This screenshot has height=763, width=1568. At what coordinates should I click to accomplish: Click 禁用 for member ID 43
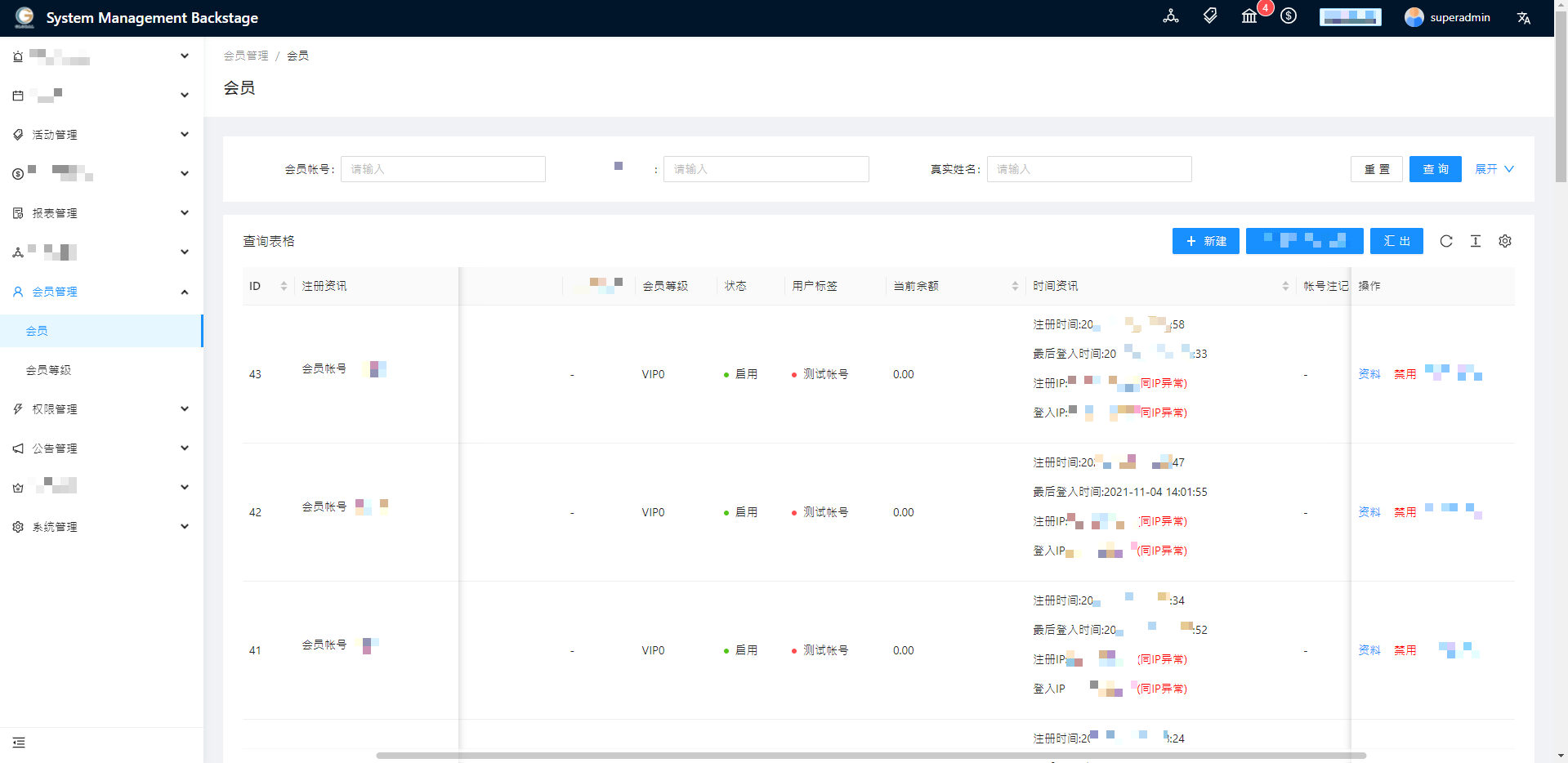(1405, 374)
